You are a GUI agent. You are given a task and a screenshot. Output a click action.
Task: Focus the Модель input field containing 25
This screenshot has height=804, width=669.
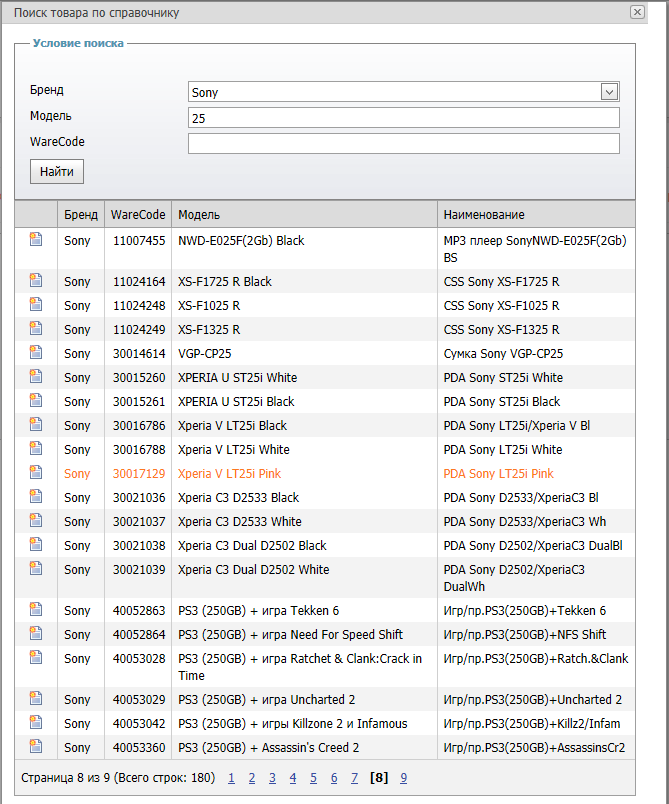point(403,118)
